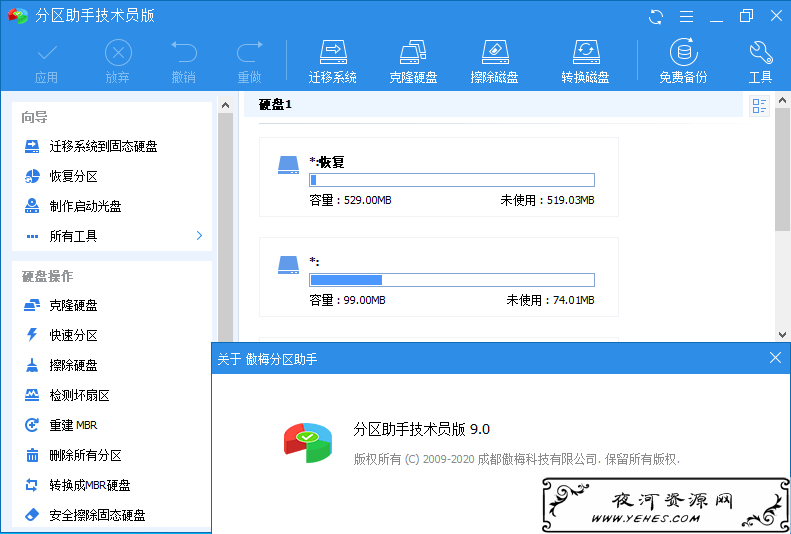Click 容量：529.00MB capacity text

click(350, 200)
